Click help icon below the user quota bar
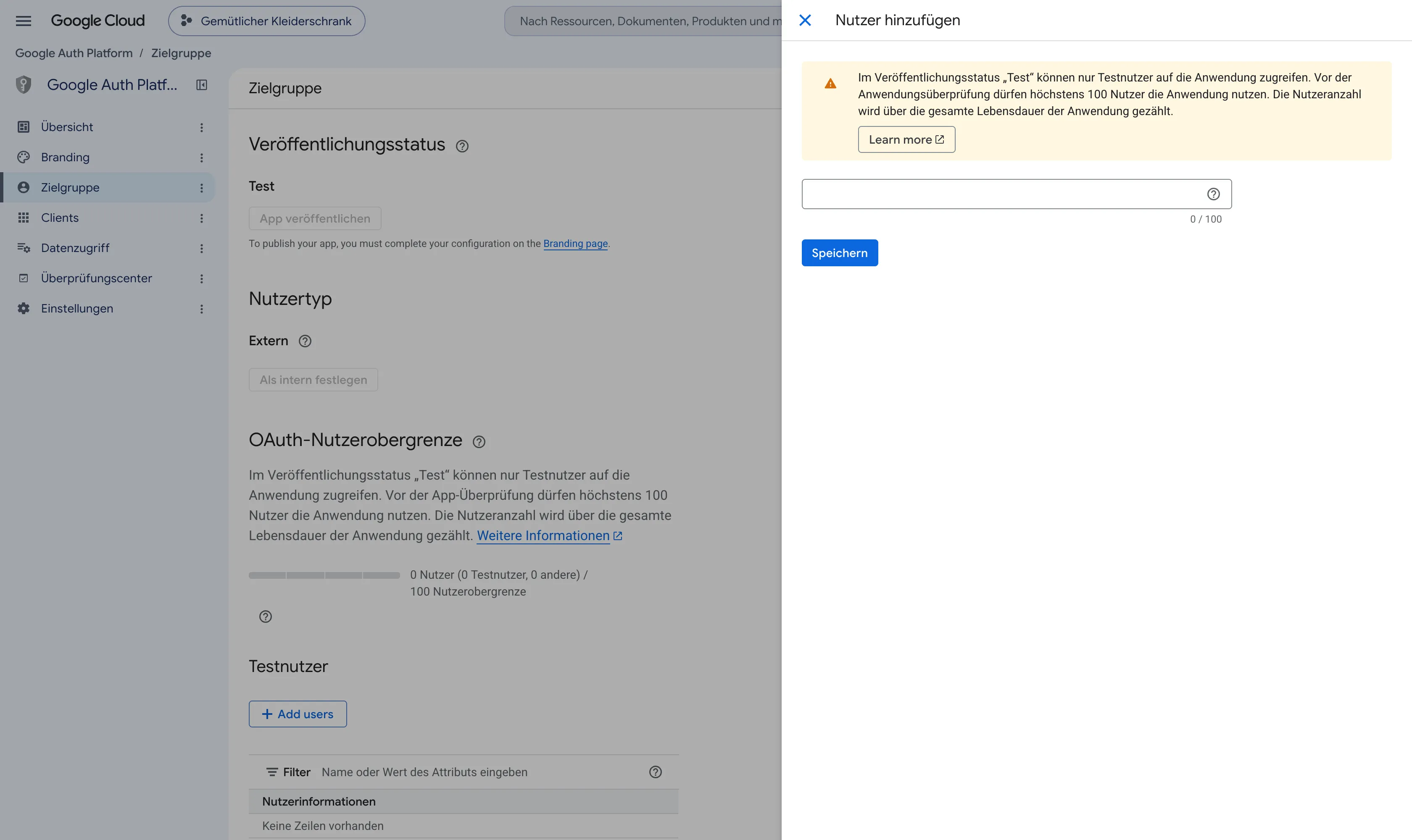 tap(266, 617)
